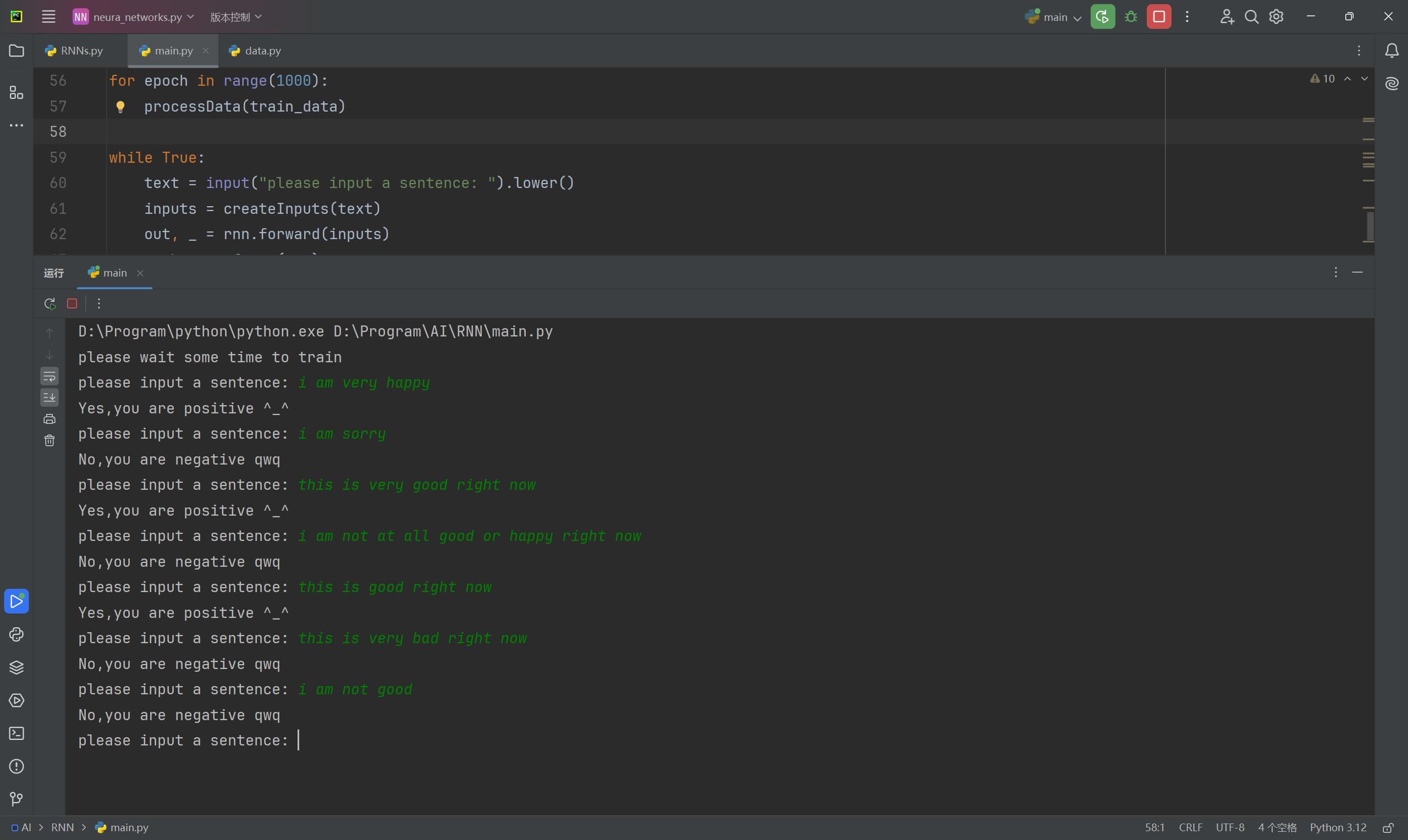Image resolution: width=1408 pixels, height=840 pixels.
Task: Toggle soft-wrap in run console
Action: click(50, 377)
